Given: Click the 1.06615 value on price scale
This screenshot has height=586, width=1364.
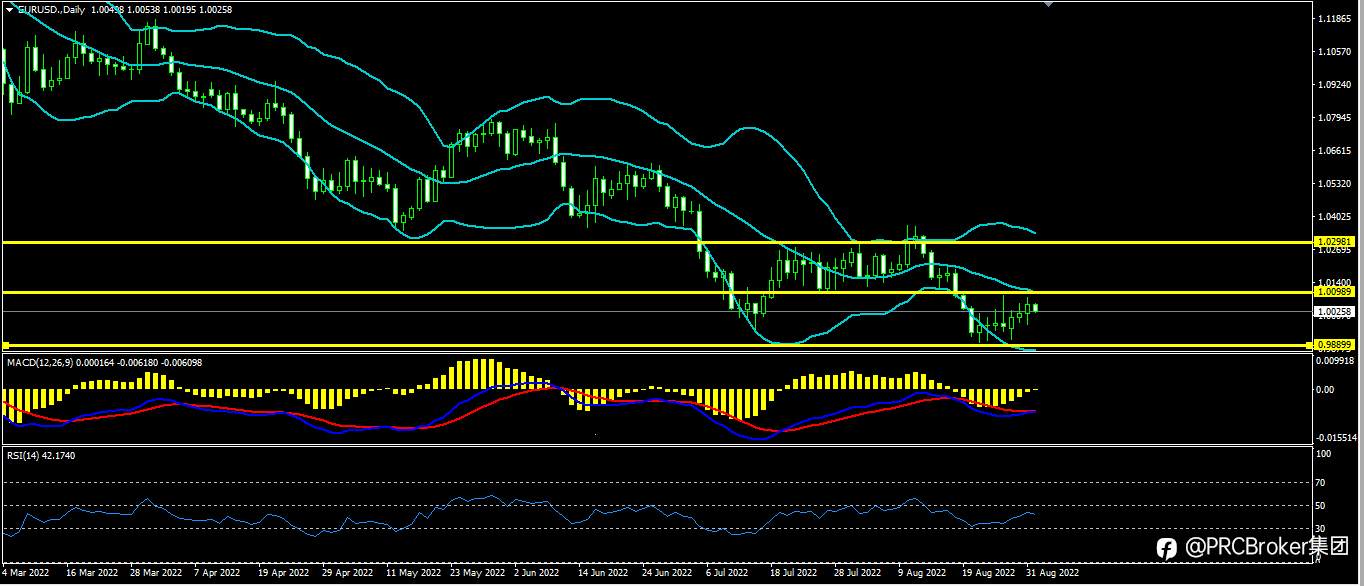Looking at the screenshot, I should [x=1336, y=151].
